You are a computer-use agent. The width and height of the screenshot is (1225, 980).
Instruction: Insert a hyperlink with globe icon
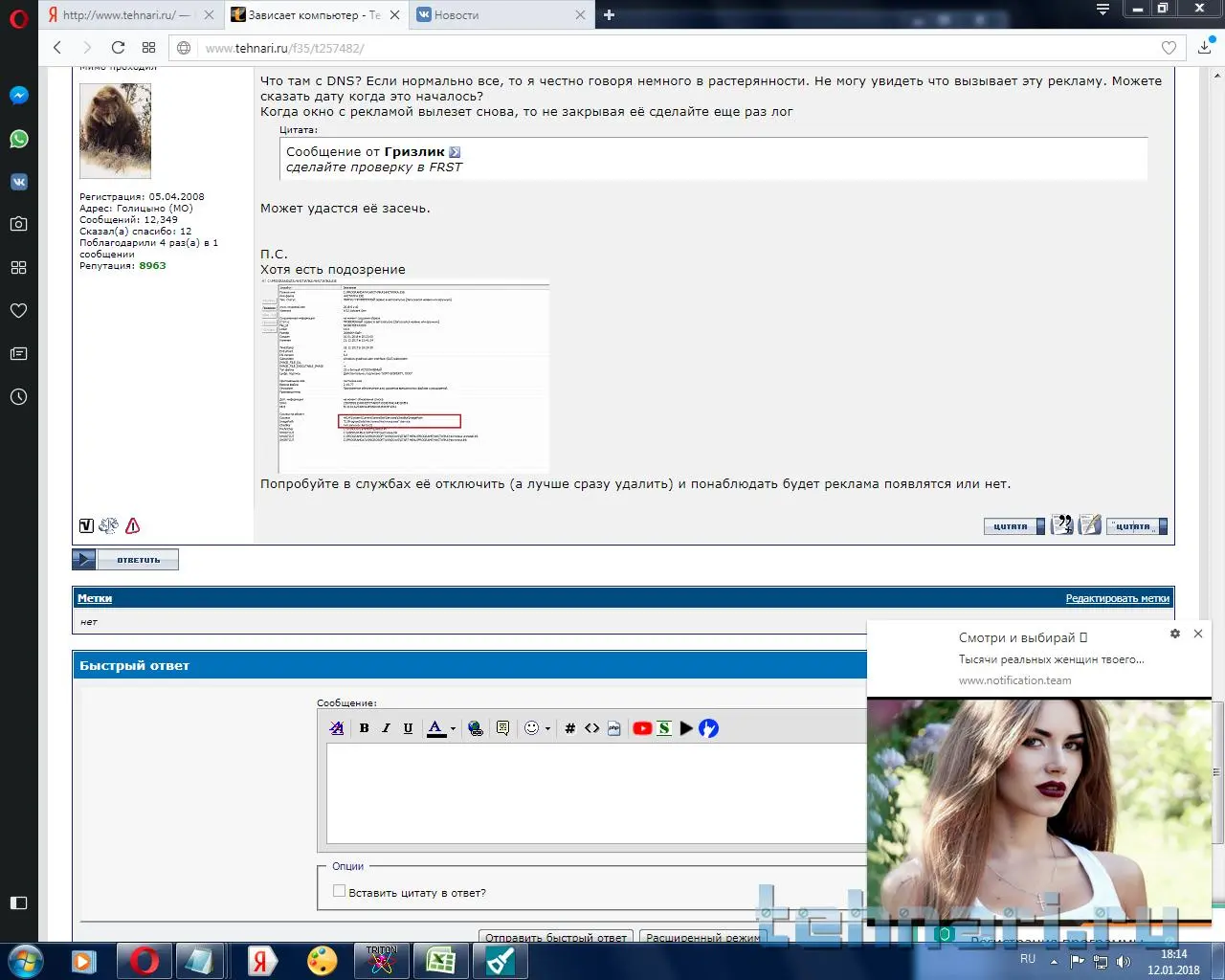click(x=476, y=728)
